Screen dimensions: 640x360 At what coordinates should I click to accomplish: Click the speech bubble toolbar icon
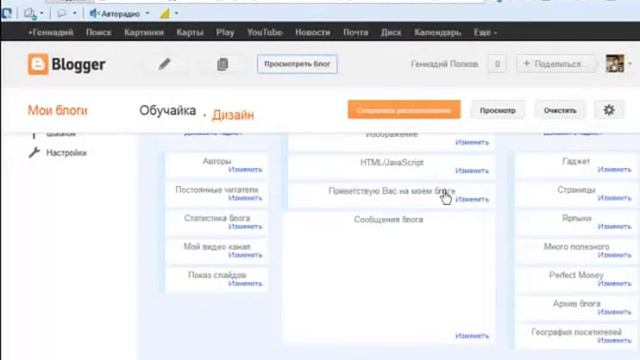pos(62,13)
